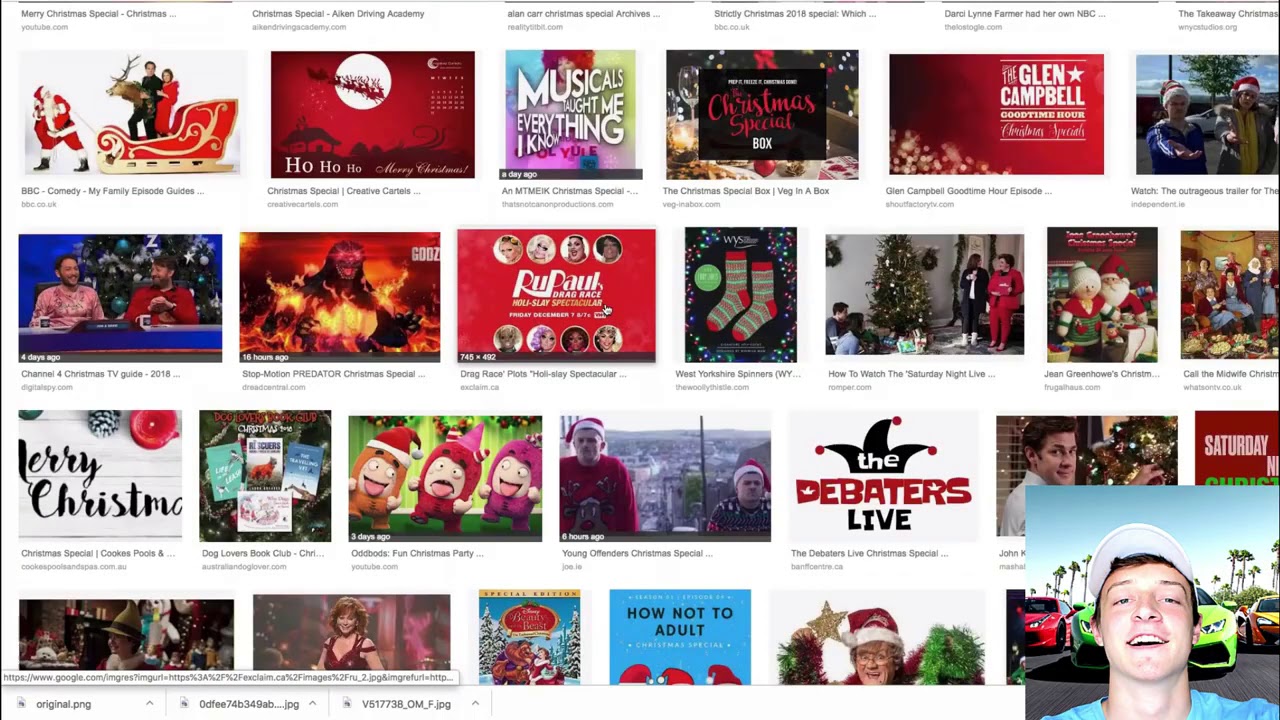1280x720 pixels.
Task: Open the fiery Predator stop-motion image
Action: pyautogui.click(x=340, y=297)
